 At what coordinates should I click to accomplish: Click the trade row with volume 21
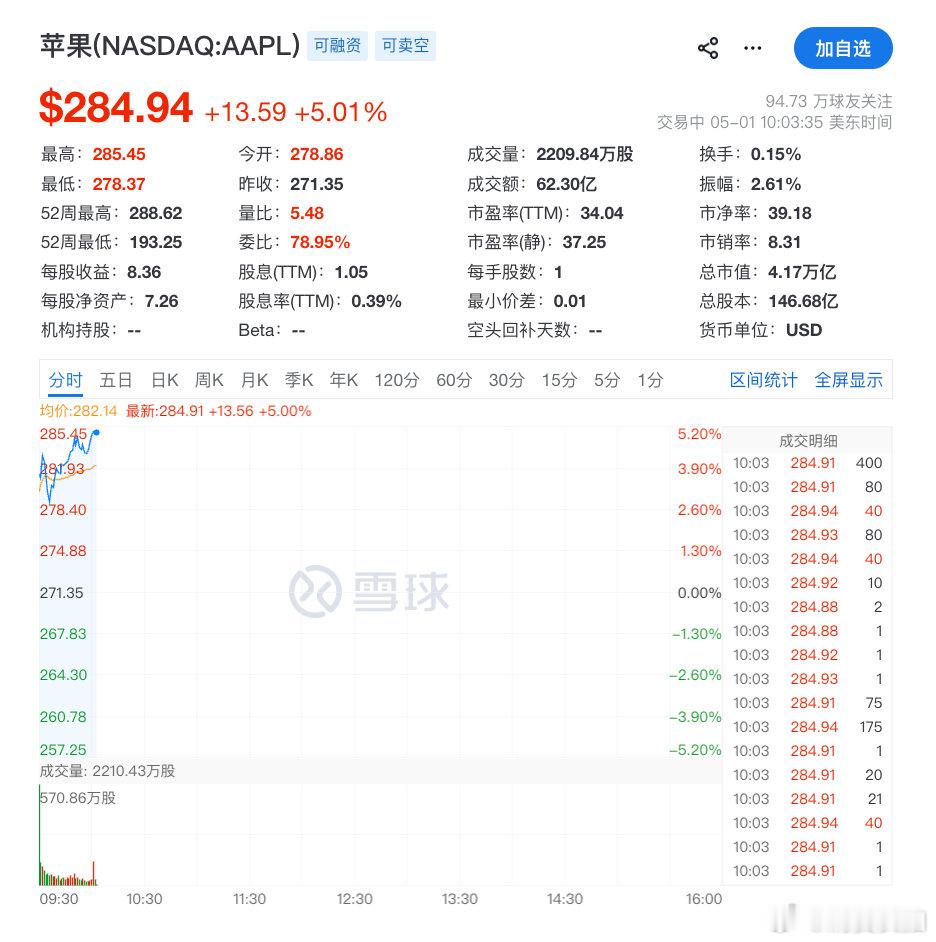[807, 799]
